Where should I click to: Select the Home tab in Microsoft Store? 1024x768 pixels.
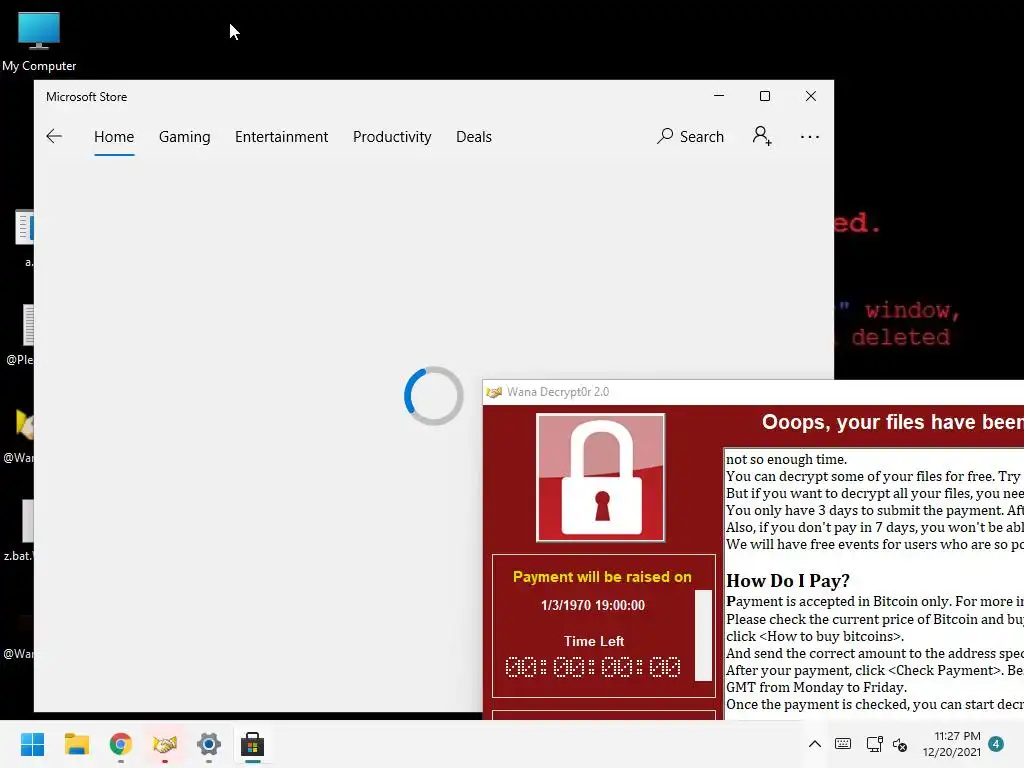point(114,136)
